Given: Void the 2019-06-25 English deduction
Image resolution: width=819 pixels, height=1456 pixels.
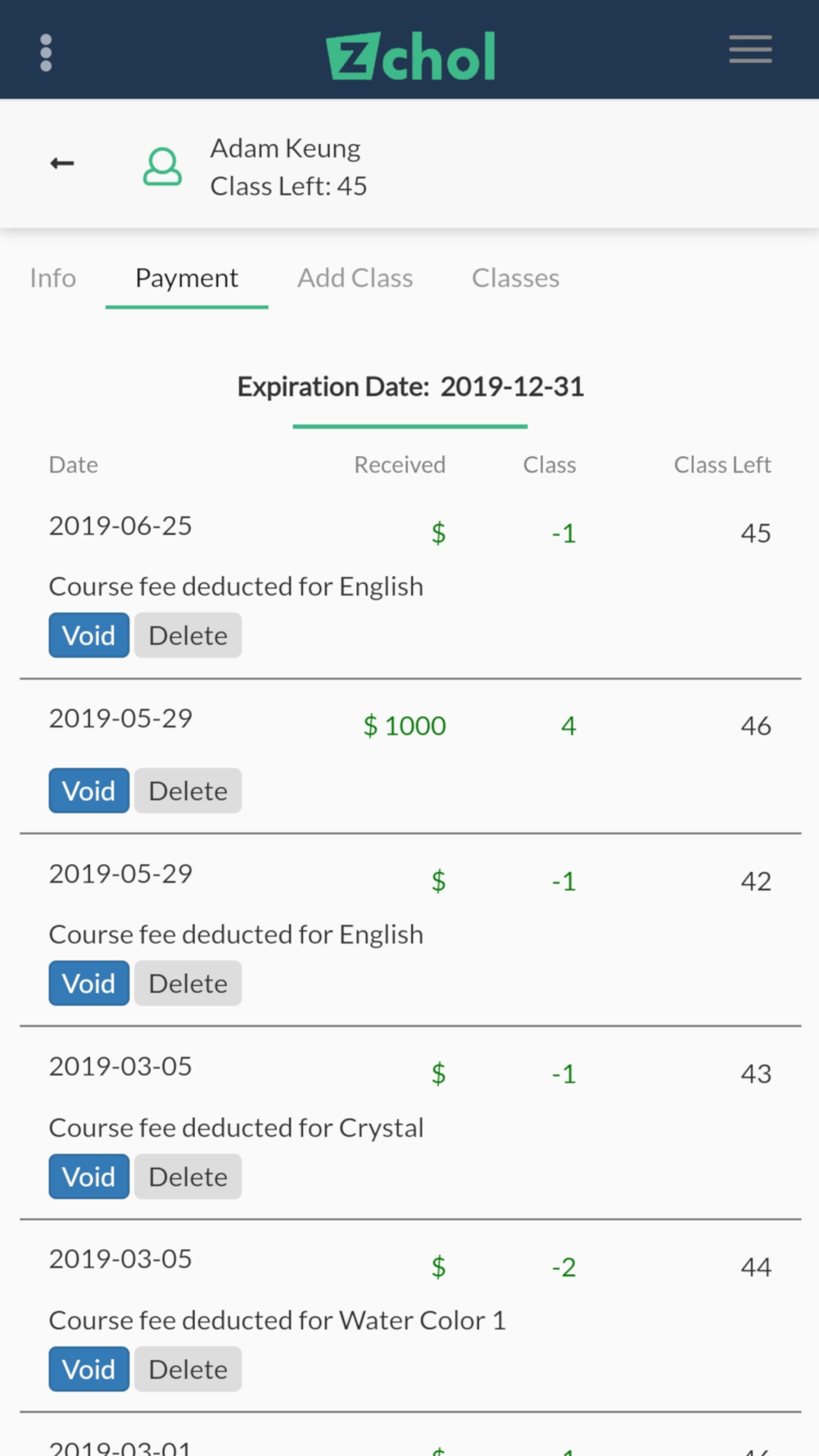Looking at the screenshot, I should pyautogui.click(x=88, y=635).
